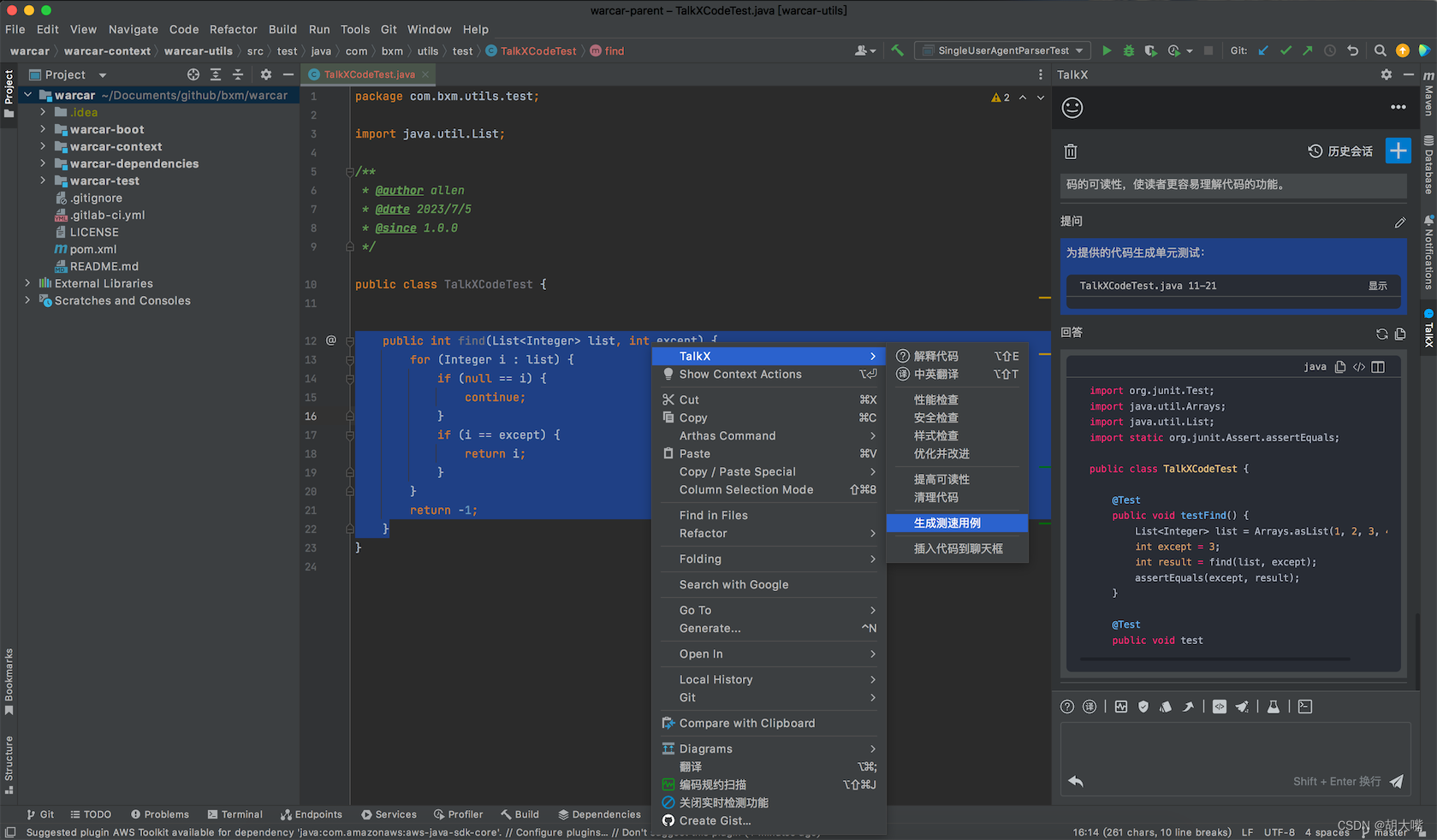The height and width of the screenshot is (840, 1437).
Task: Click the explain code question-mark icon in TalkX toolbar
Action: coord(1067,707)
